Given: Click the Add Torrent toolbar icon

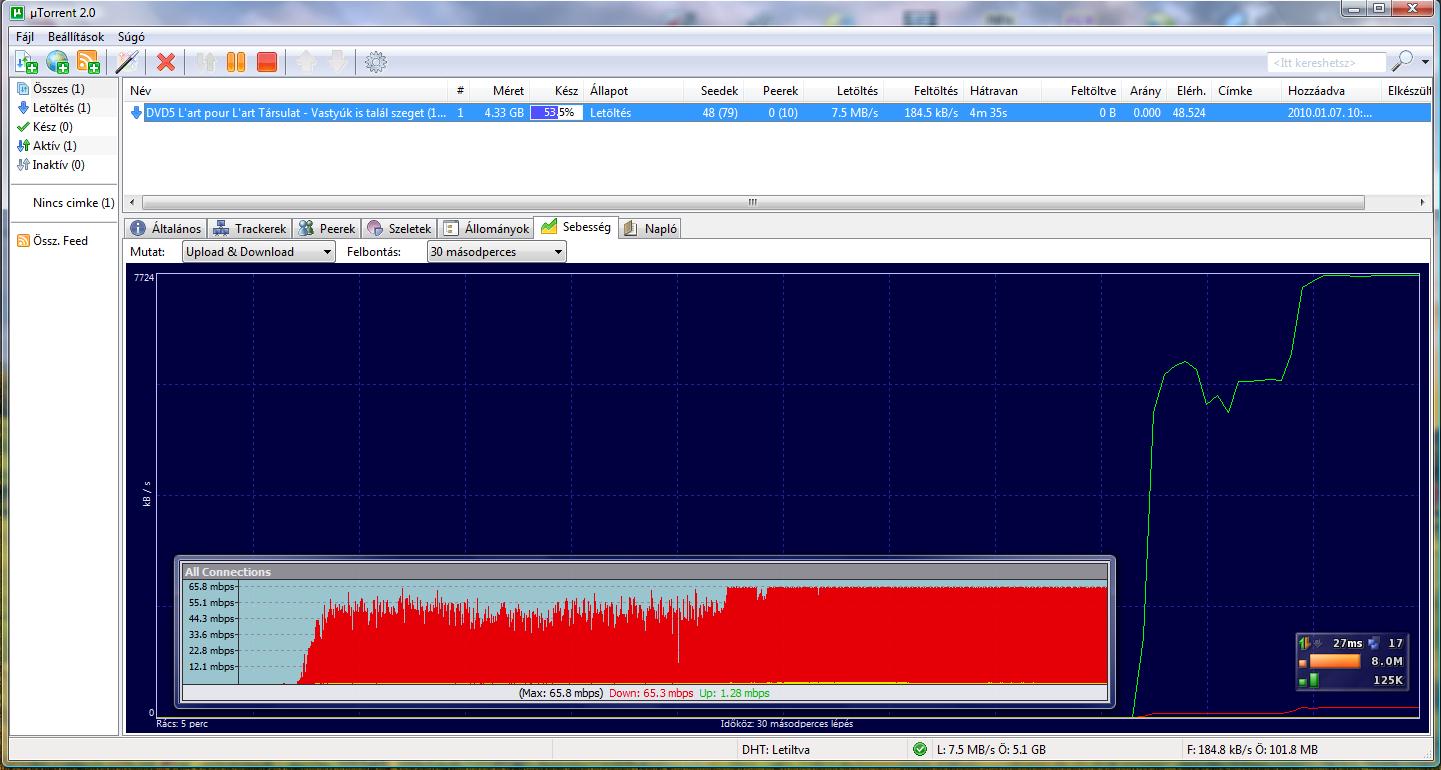Looking at the screenshot, I should [27, 62].
